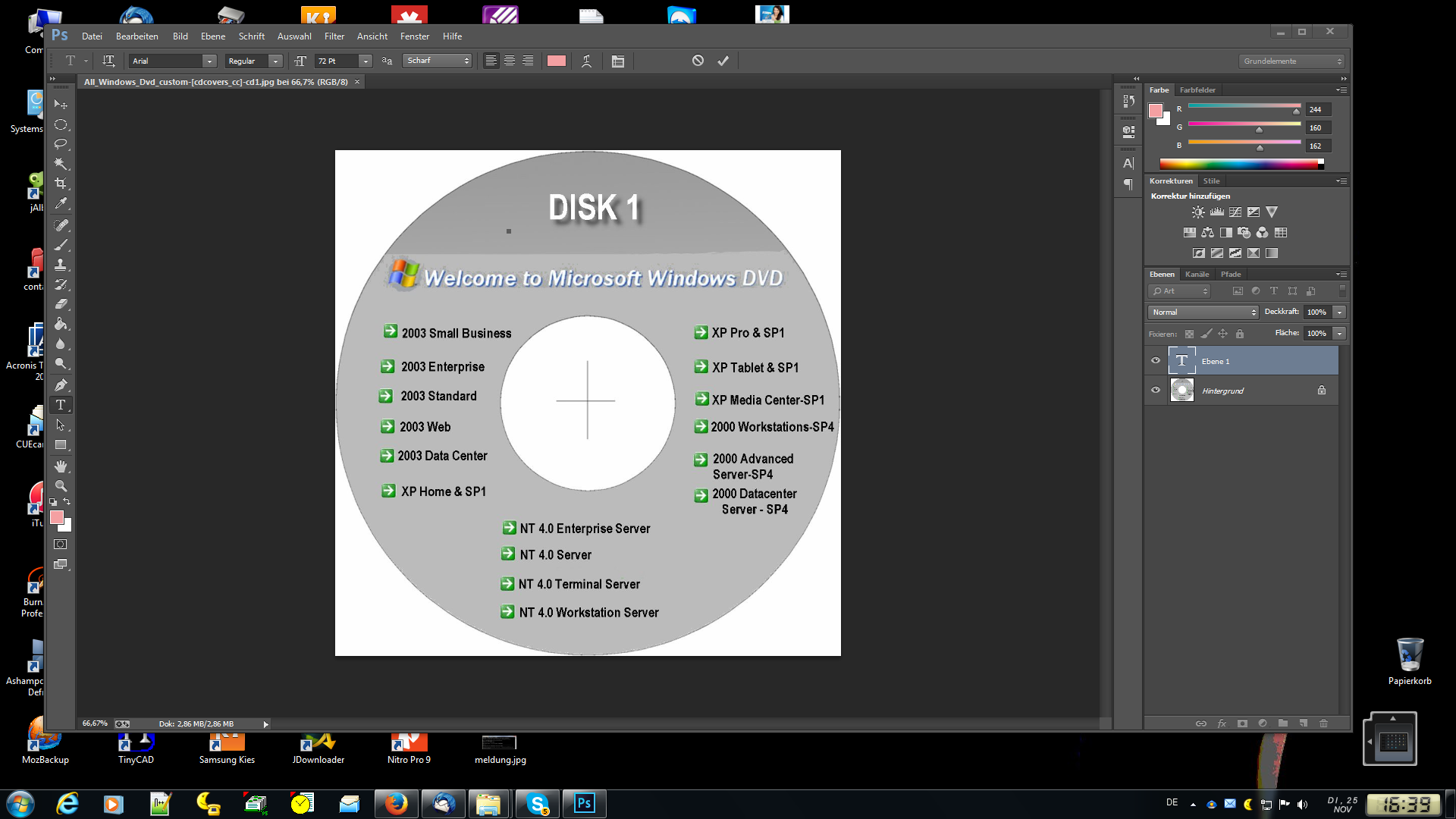Toggle Quick Mask mode

pos(61,544)
